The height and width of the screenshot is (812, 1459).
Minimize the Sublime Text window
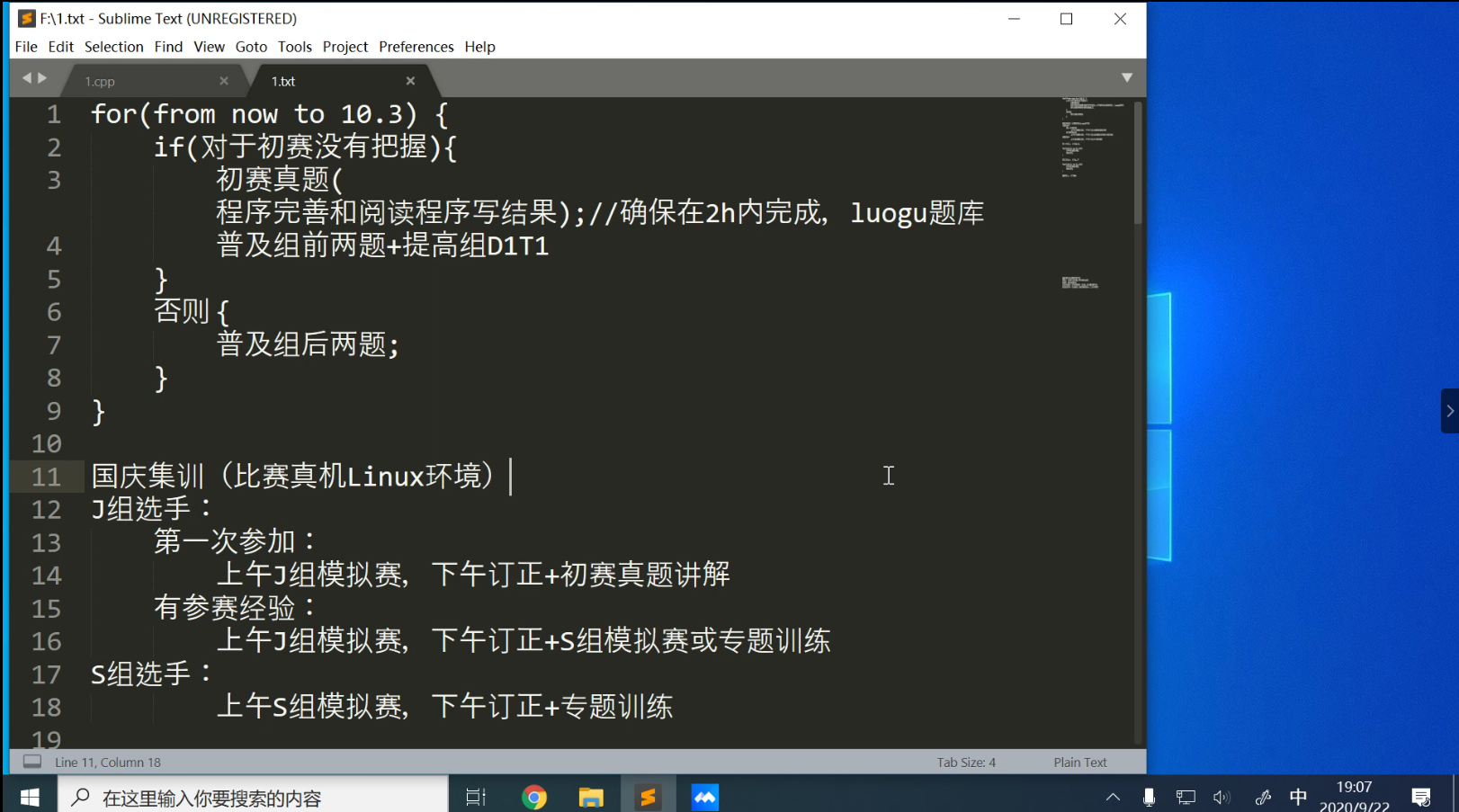(1014, 19)
